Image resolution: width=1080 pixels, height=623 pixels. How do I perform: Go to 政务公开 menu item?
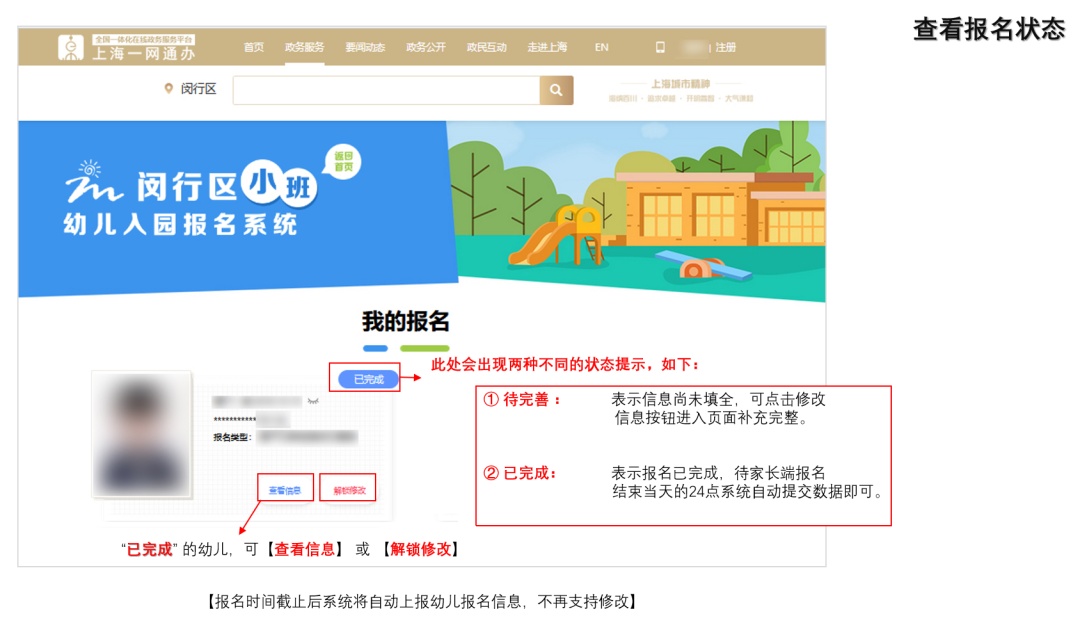click(426, 47)
